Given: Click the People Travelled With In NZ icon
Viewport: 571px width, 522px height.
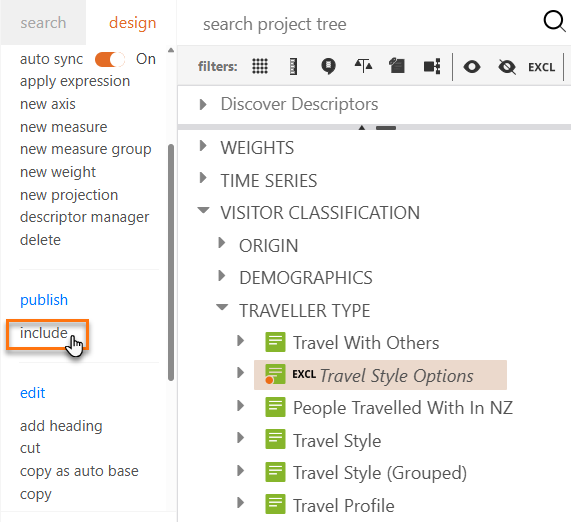Looking at the screenshot, I should pyautogui.click(x=275, y=407).
